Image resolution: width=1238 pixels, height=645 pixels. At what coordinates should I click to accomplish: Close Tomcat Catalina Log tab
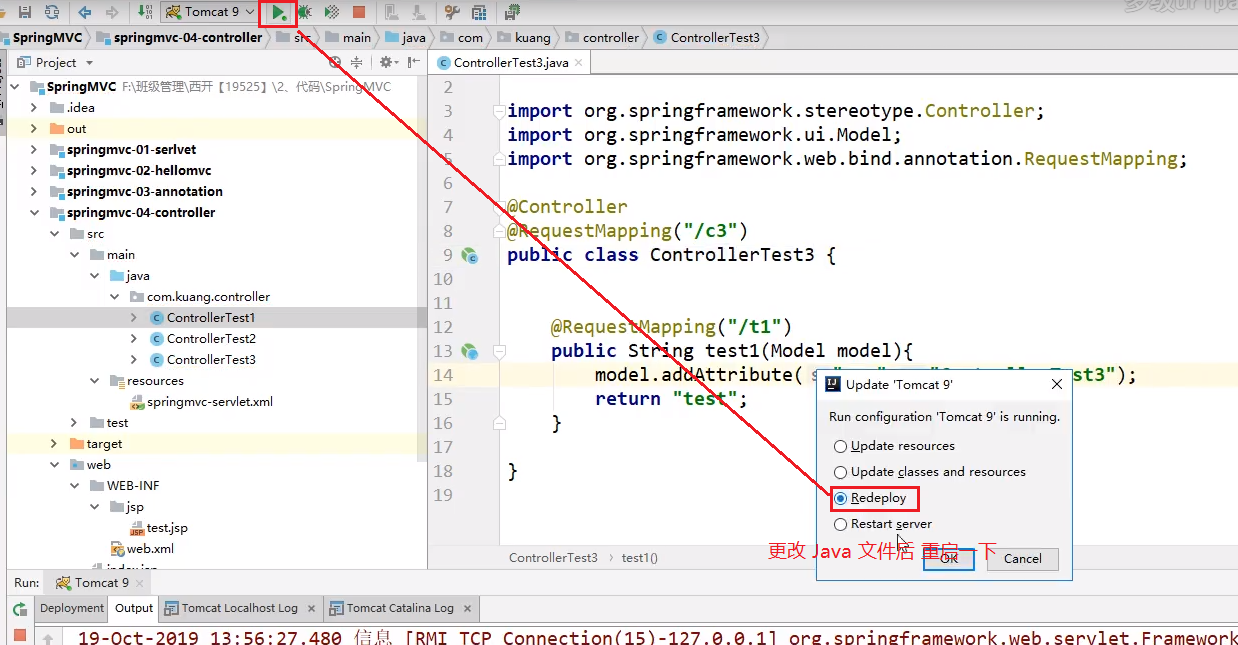coord(468,608)
